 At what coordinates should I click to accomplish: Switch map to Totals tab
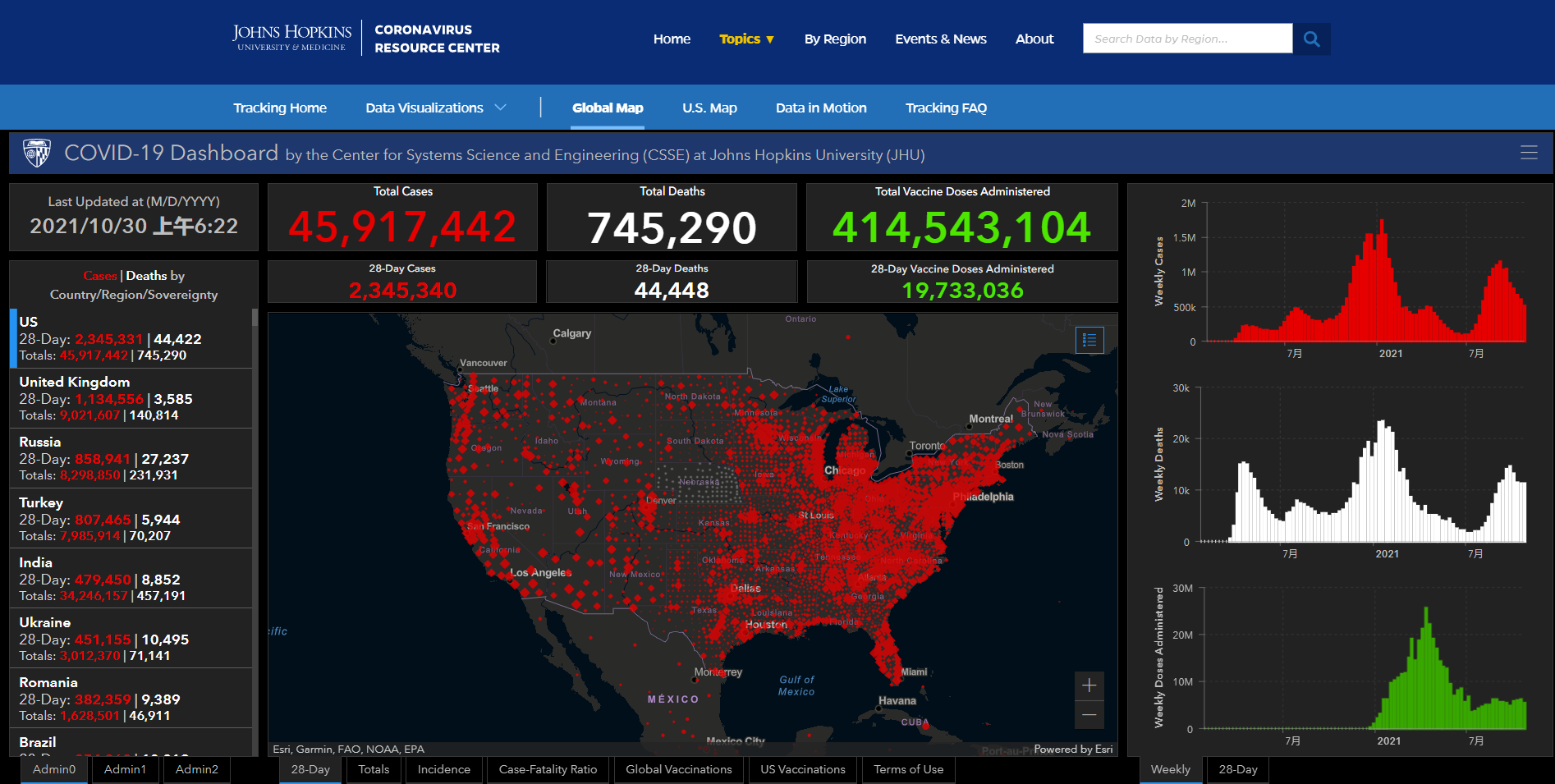(374, 770)
